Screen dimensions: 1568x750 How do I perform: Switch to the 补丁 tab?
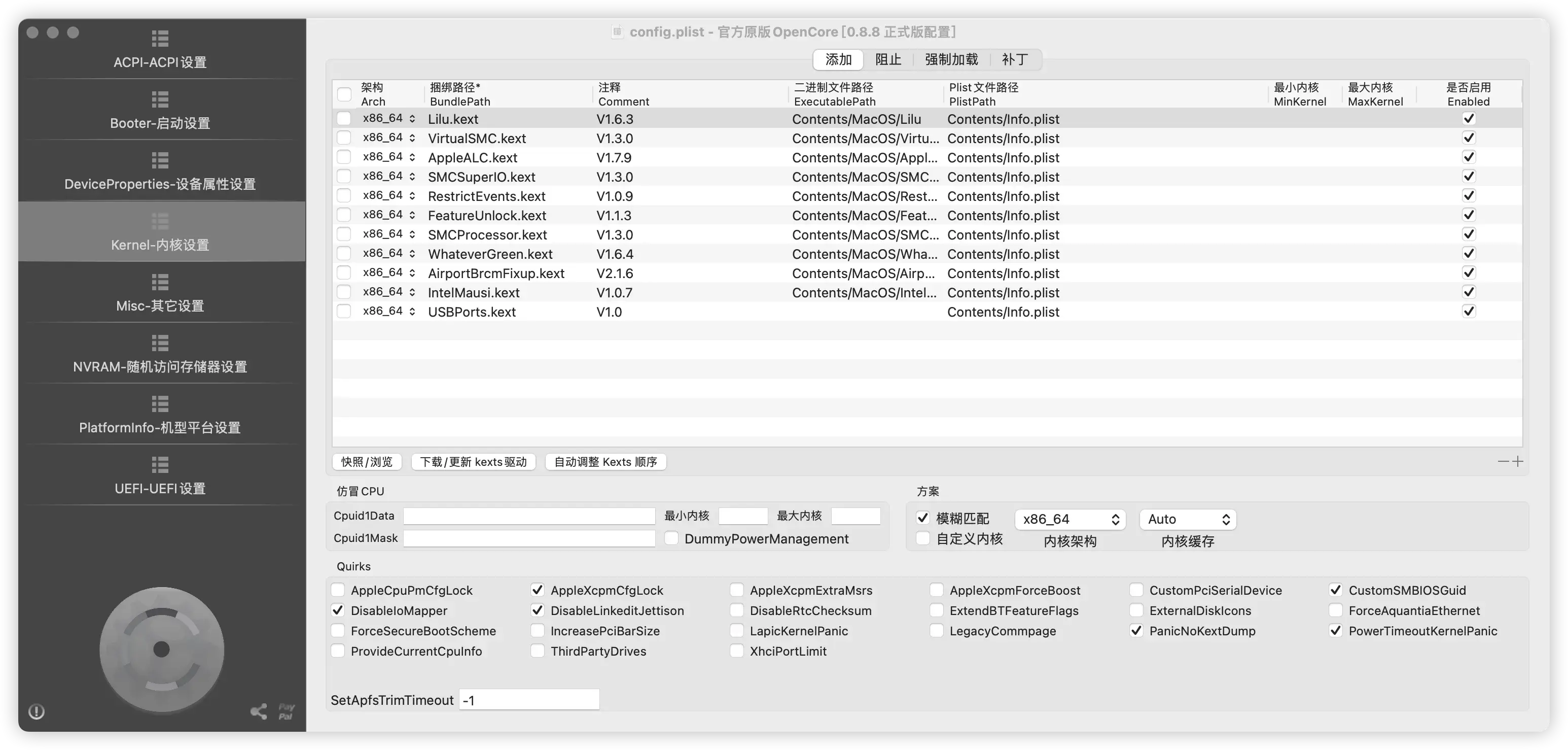click(x=1015, y=60)
